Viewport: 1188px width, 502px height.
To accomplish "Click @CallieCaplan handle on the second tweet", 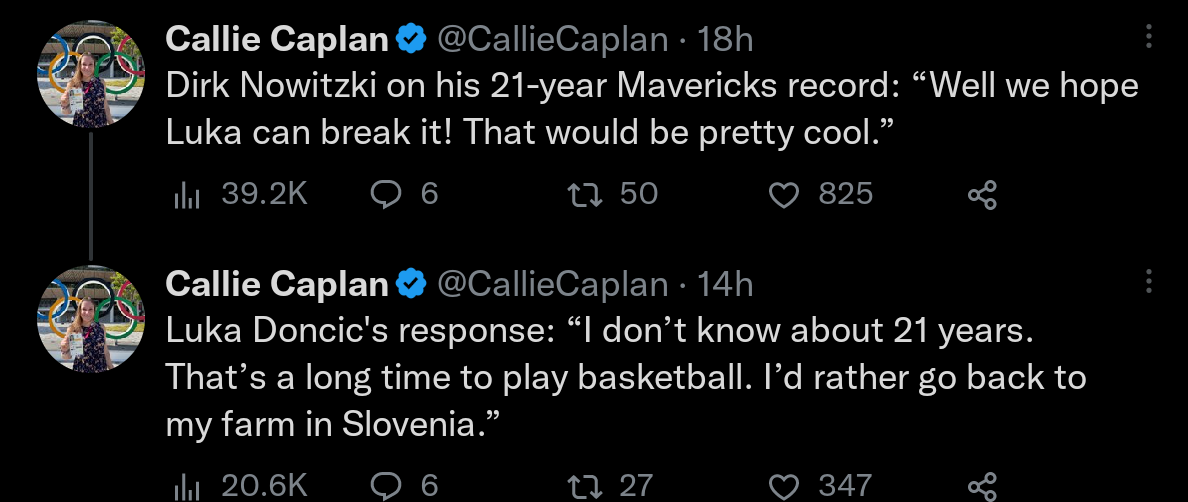I will pos(553,285).
